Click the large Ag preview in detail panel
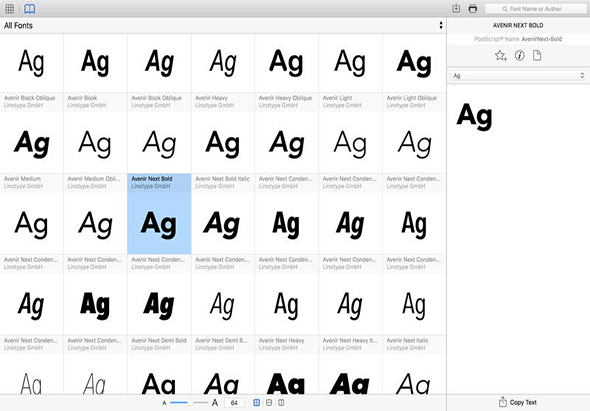 [474, 116]
